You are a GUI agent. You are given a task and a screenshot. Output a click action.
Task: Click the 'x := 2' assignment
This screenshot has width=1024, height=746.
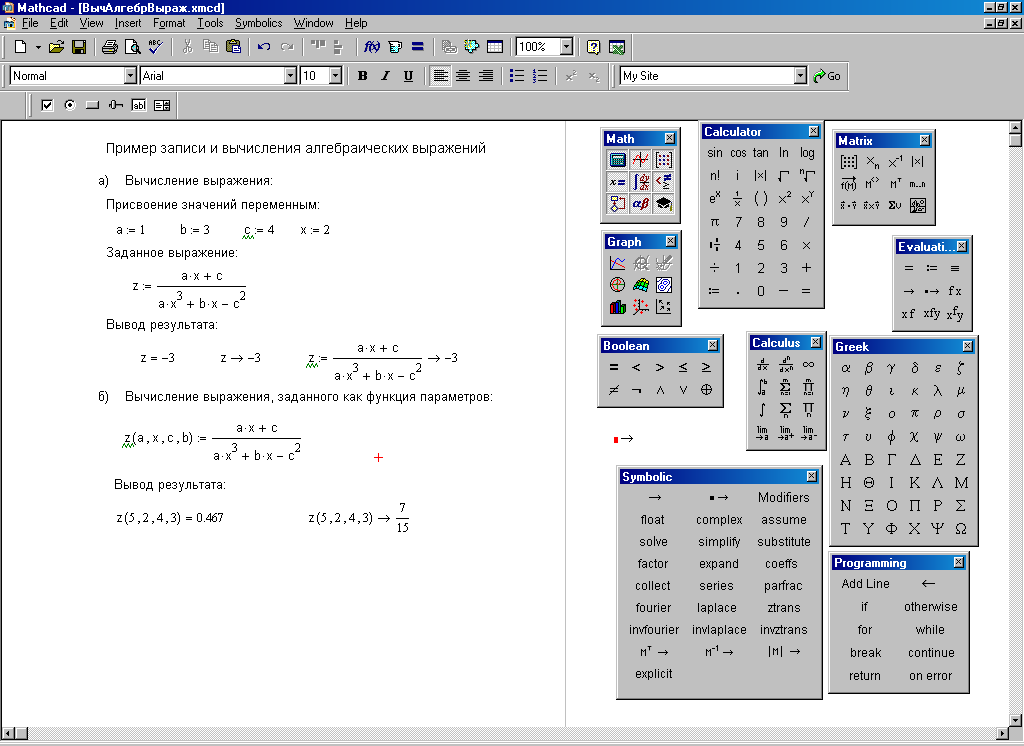[315, 230]
